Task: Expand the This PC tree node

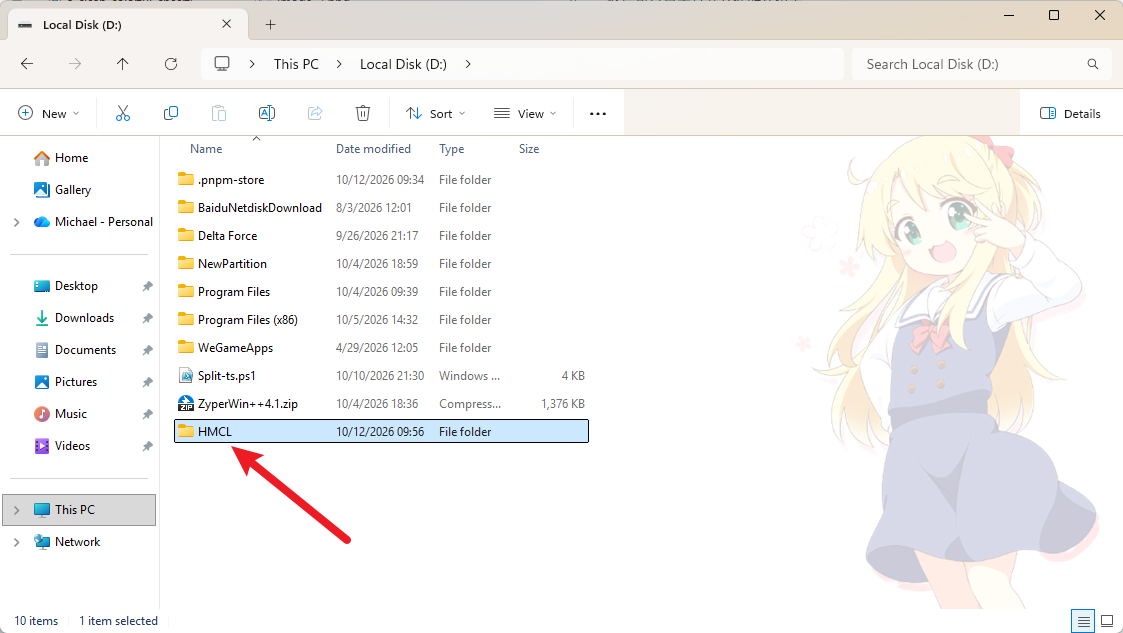Action: (x=16, y=510)
